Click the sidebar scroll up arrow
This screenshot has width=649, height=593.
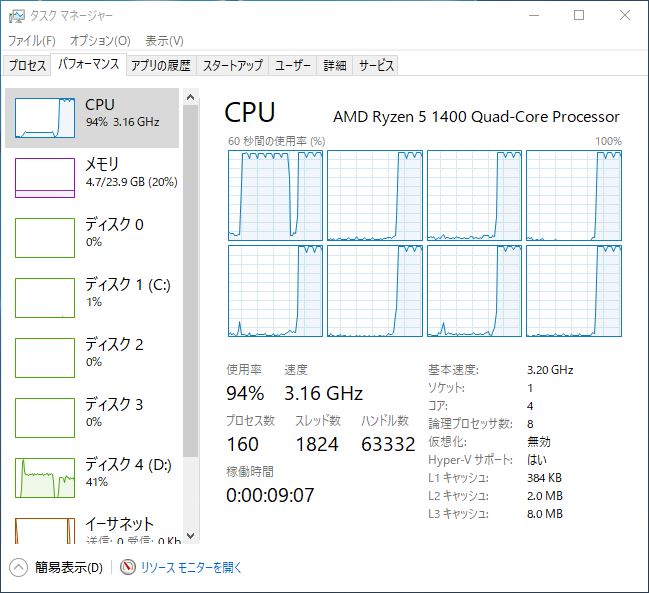pyautogui.click(x=190, y=97)
